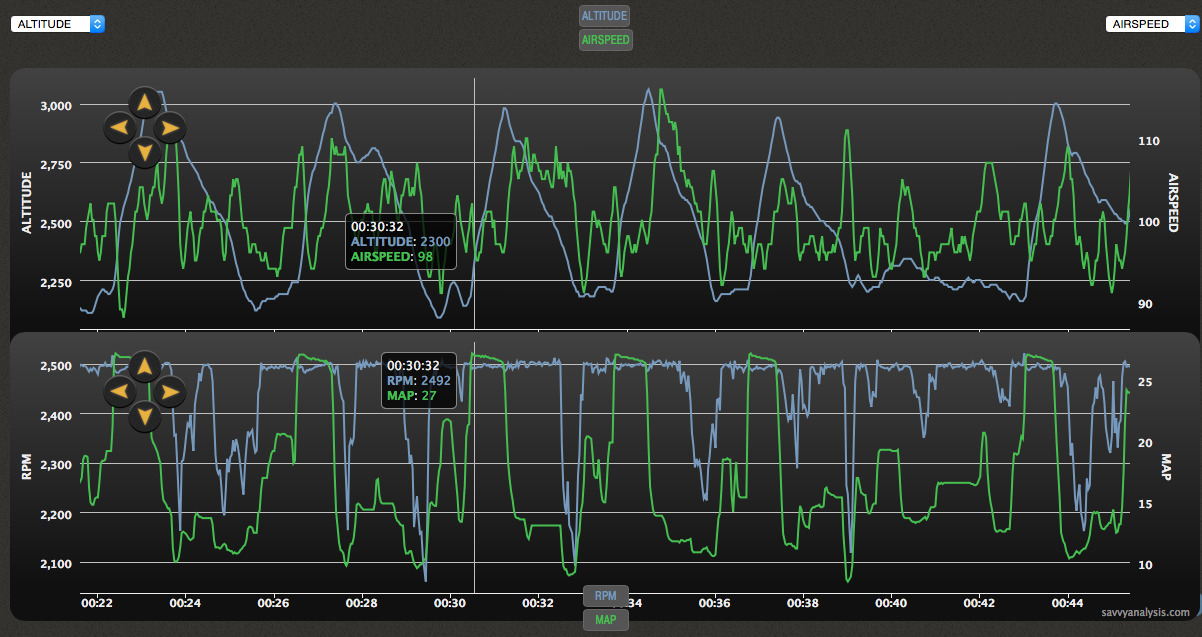The image size is (1202, 637).
Task: Click the RPM vertical axis title
Action: point(27,465)
